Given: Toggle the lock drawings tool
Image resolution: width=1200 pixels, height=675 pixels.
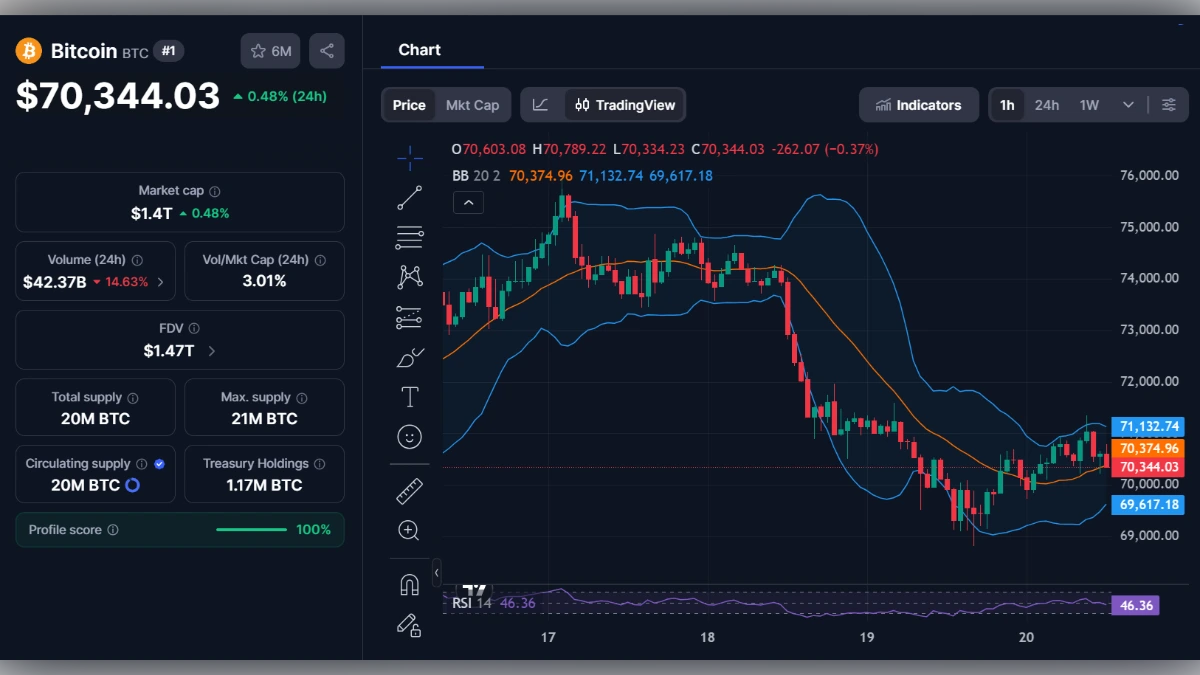Looking at the screenshot, I should (x=409, y=625).
